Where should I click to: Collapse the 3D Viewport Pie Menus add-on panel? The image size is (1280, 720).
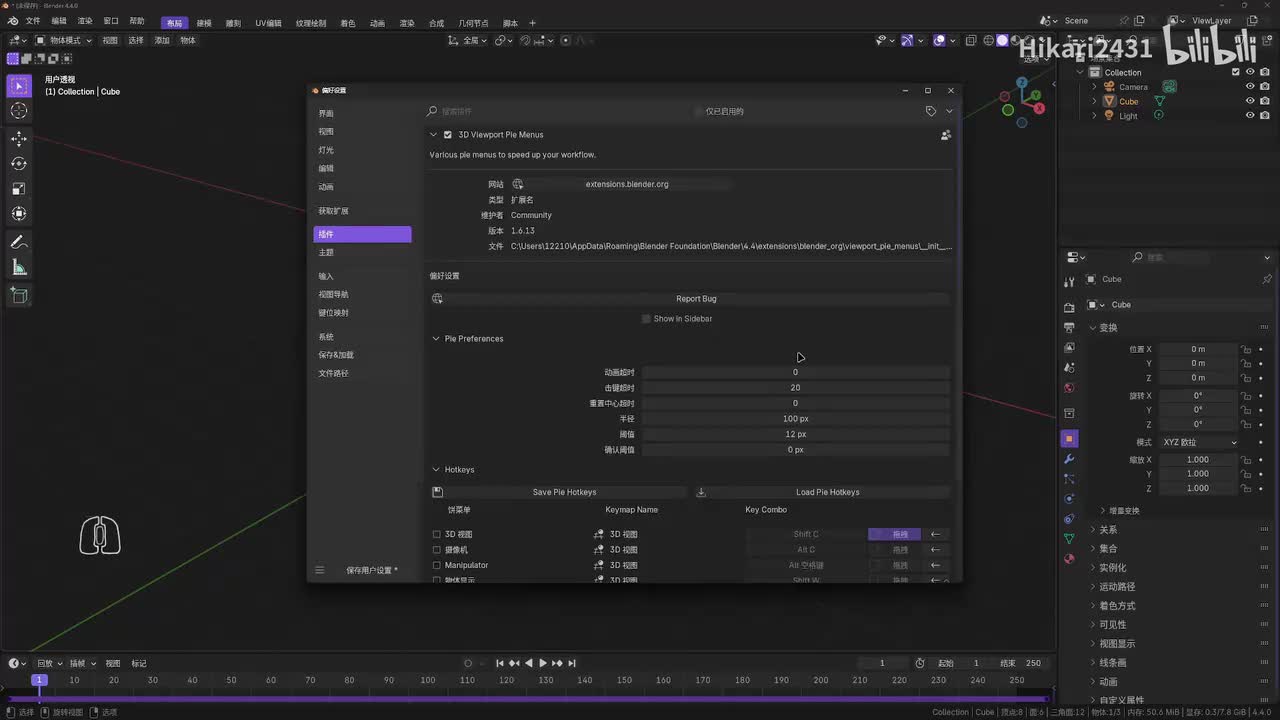(x=434, y=135)
